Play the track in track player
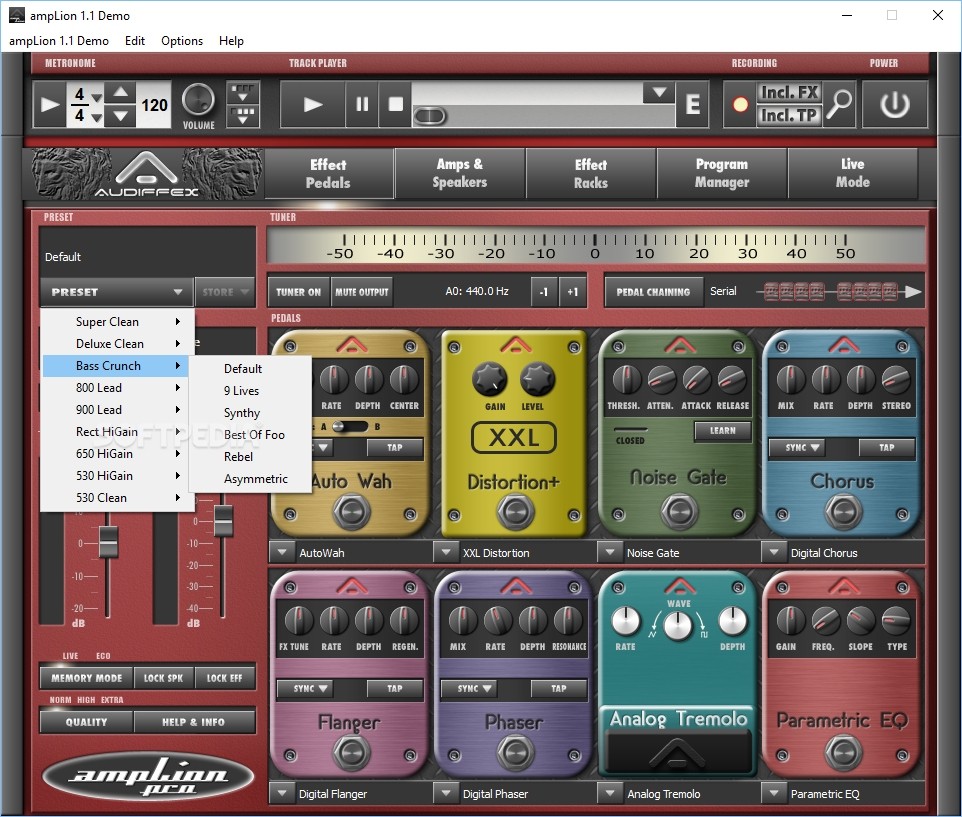Image resolution: width=962 pixels, height=817 pixels. [x=313, y=105]
